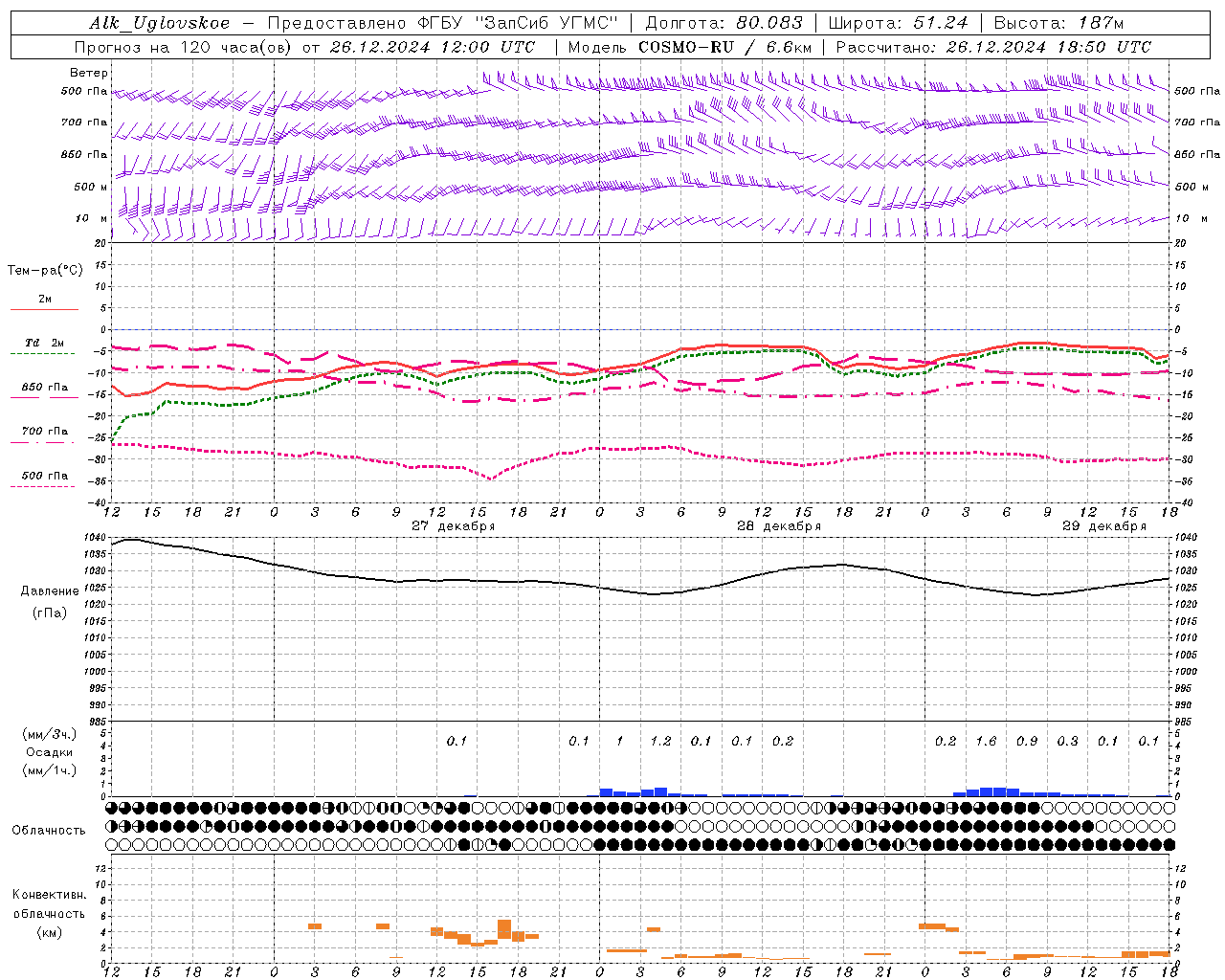Screen dimensions: 1225x980
Task: Click the (мм/1ч.) precipitation unit label
Action: point(50,770)
